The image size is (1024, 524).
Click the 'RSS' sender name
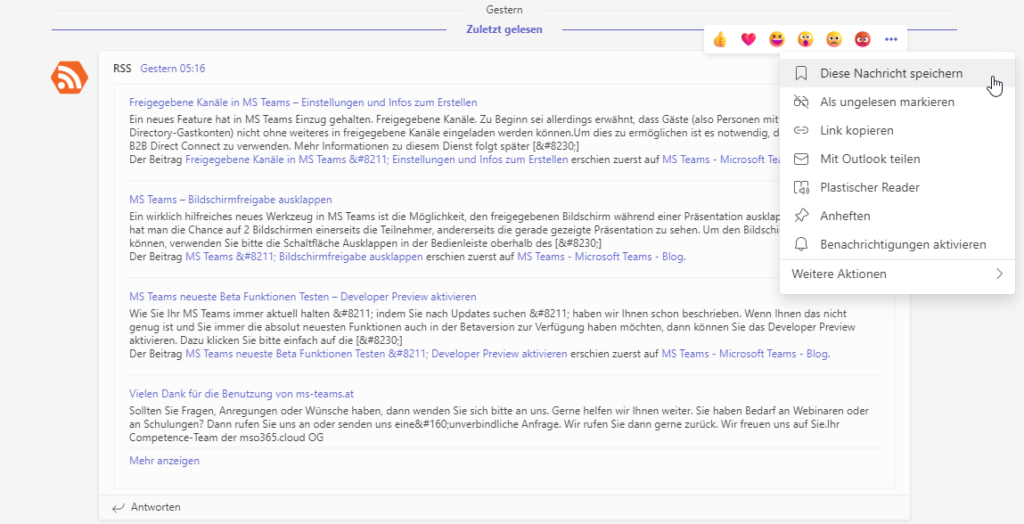[x=122, y=69]
